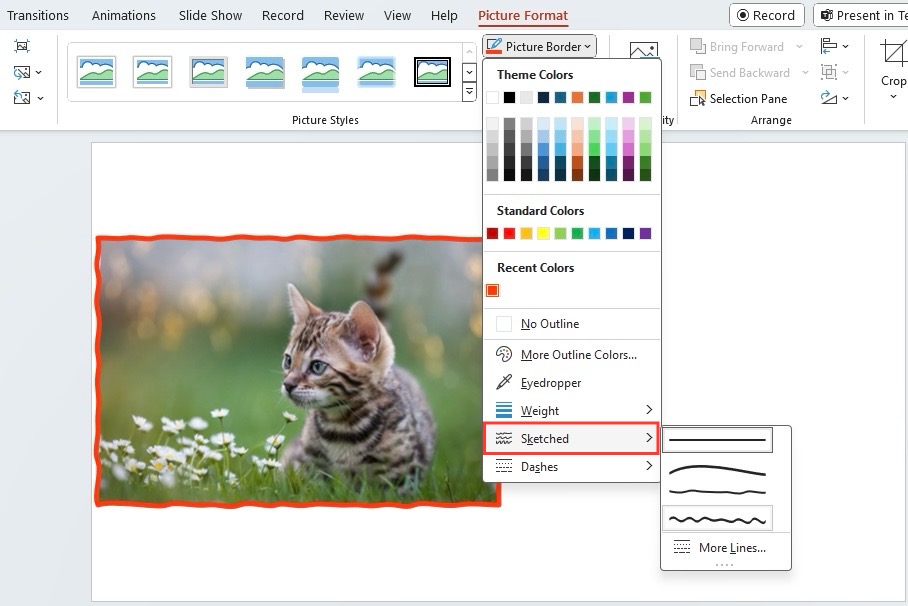908x606 pixels.
Task: Open the Transitions ribbon tab
Action: 38,16
